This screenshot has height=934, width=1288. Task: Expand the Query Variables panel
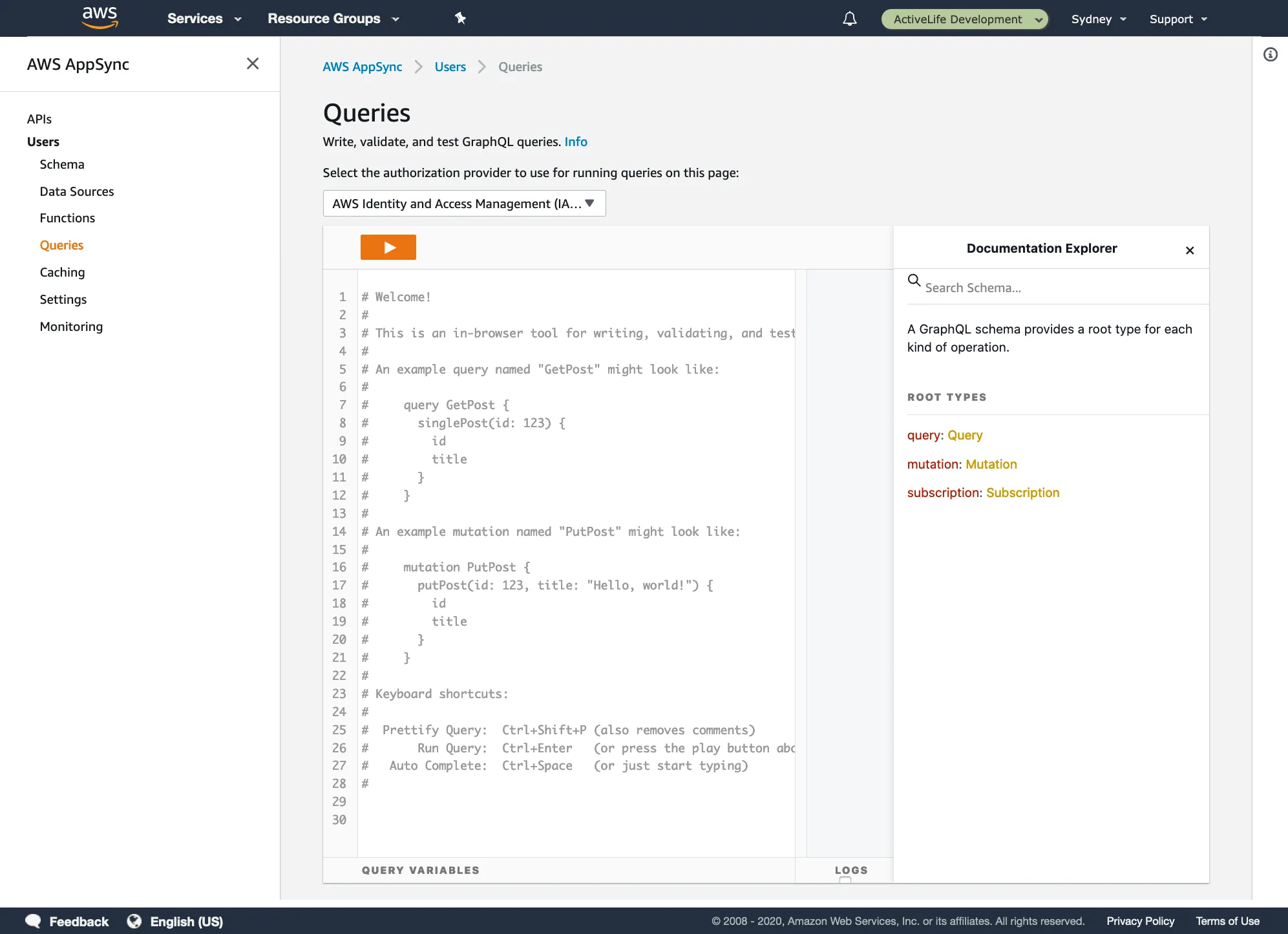[420, 870]
